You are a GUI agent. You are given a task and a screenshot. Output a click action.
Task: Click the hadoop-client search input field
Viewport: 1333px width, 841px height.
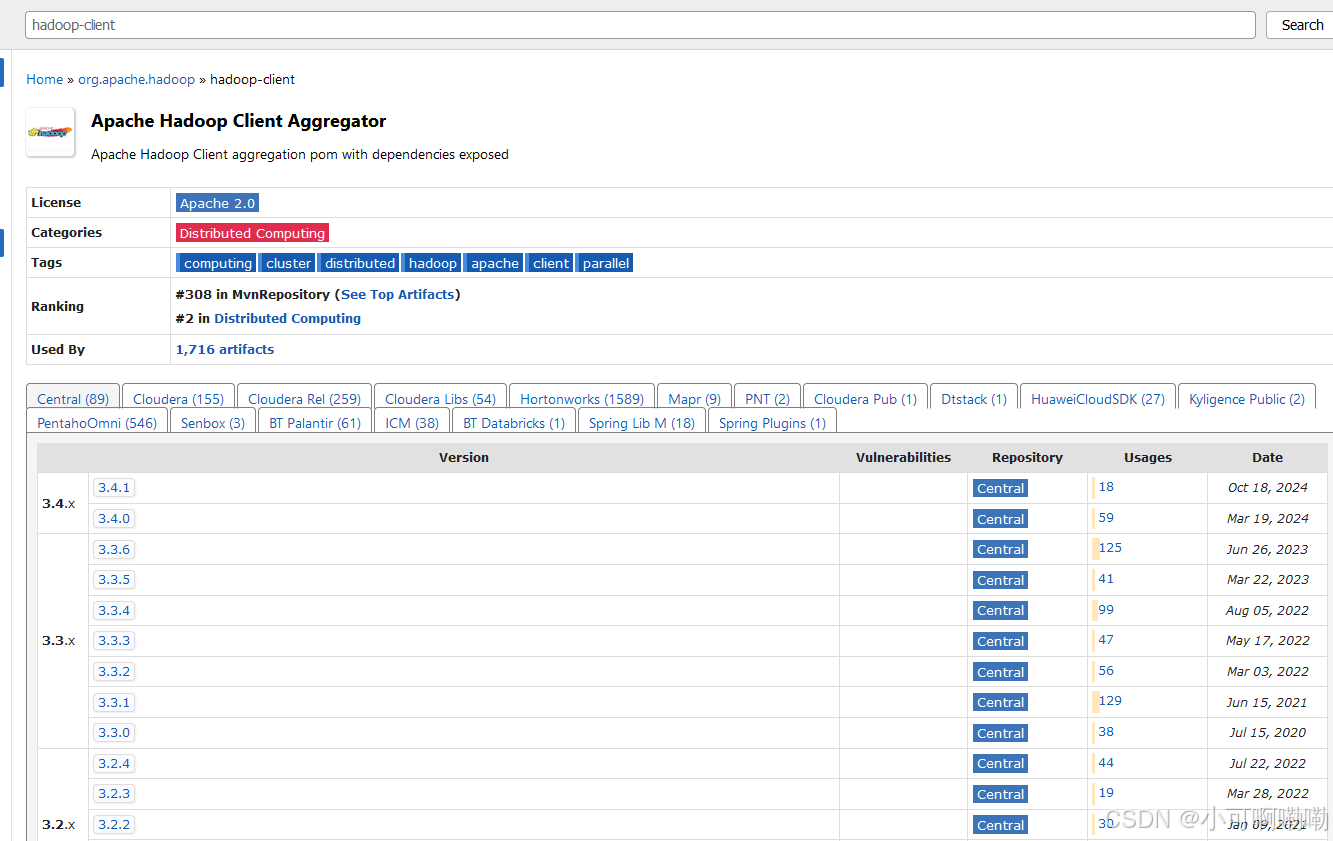click(640, 25)
